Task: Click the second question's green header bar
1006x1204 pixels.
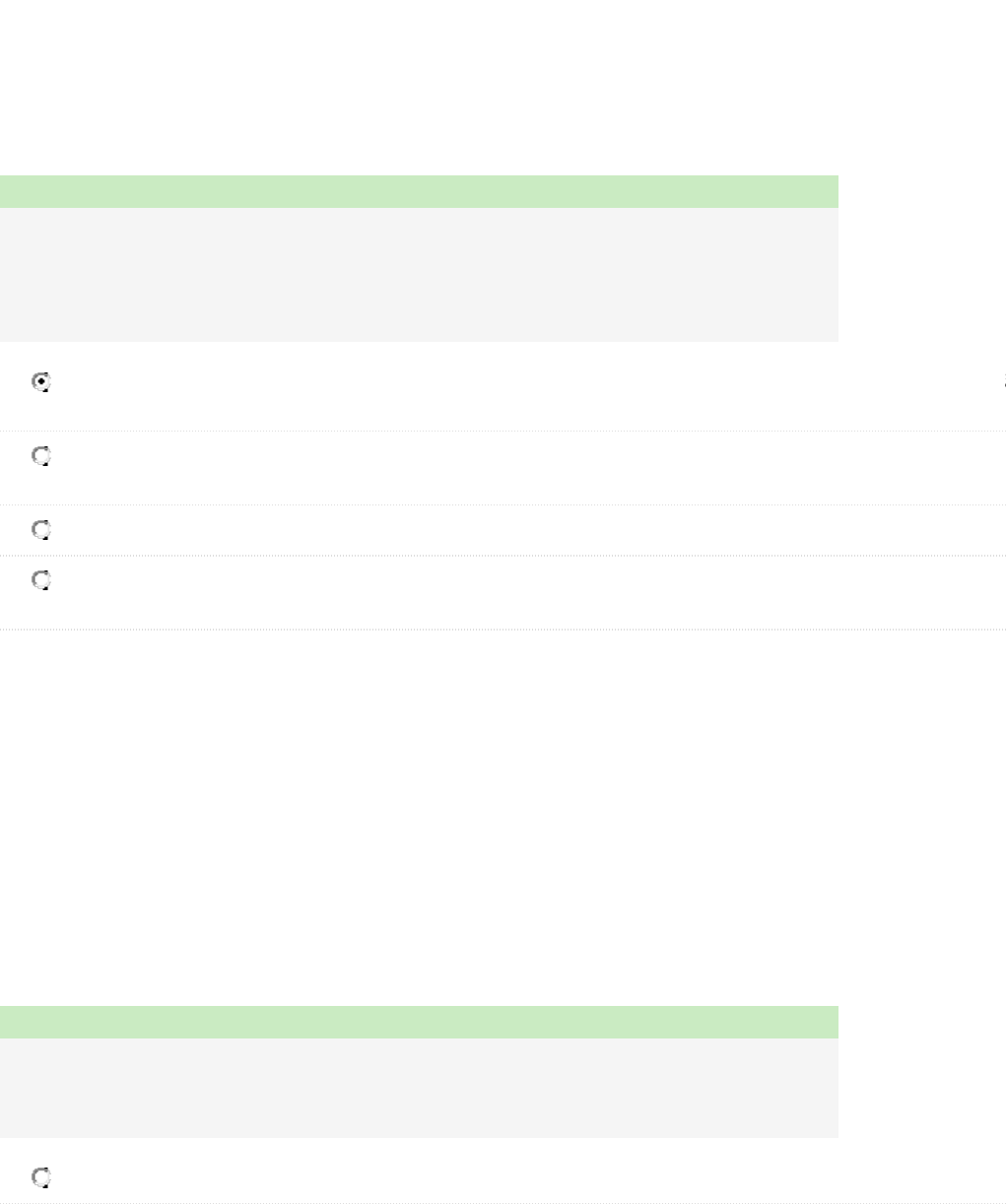Action: (x=419, y=1022)
